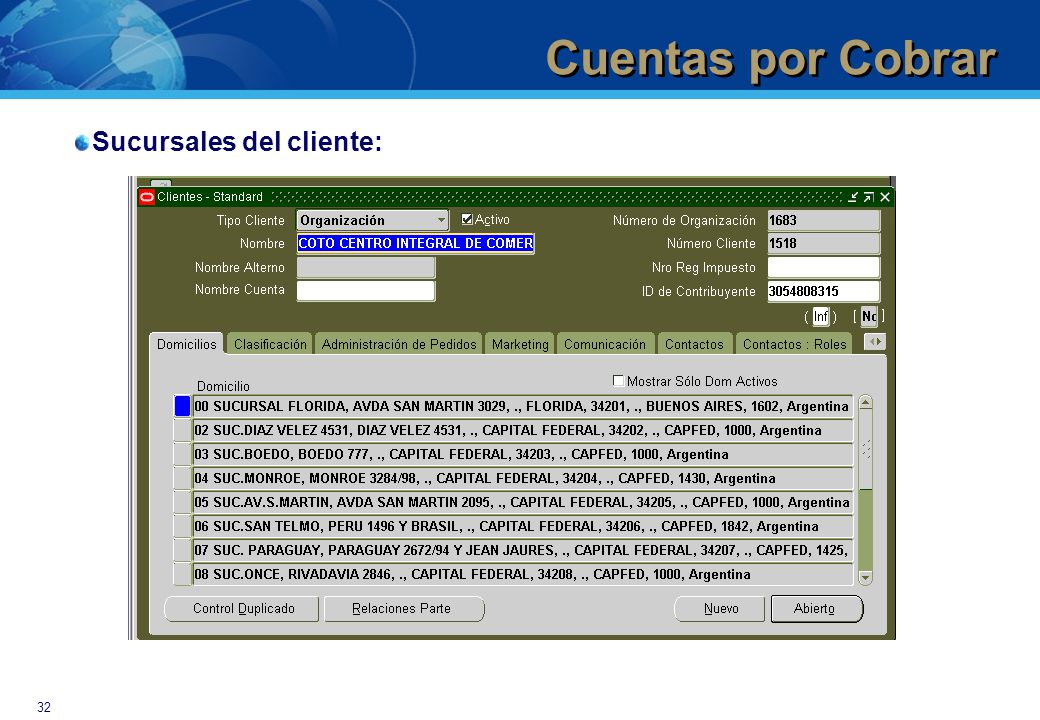
Task: Click the Abierto button
Action: coord(816,609)
